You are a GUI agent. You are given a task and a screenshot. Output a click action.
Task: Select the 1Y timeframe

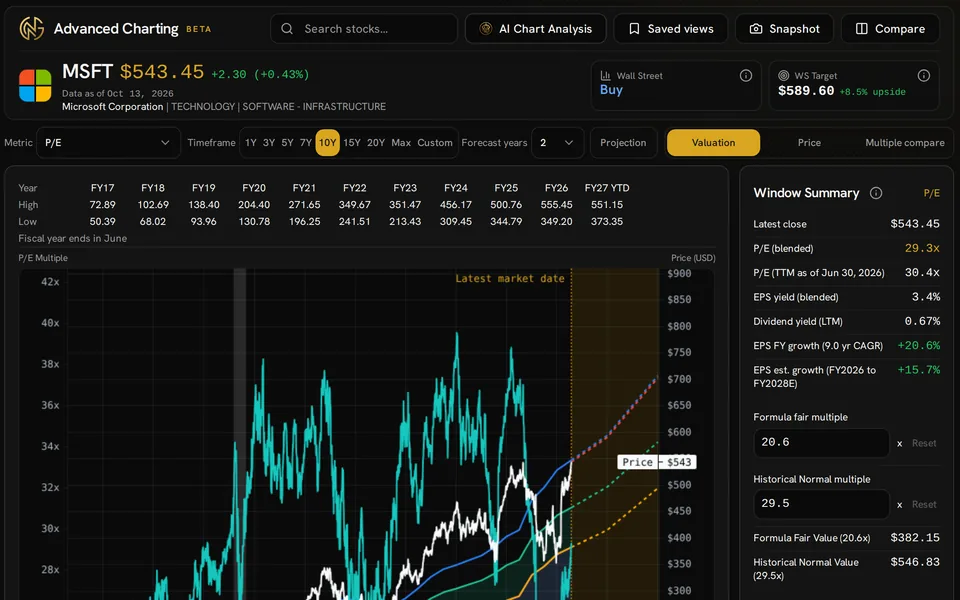point(250,143)
